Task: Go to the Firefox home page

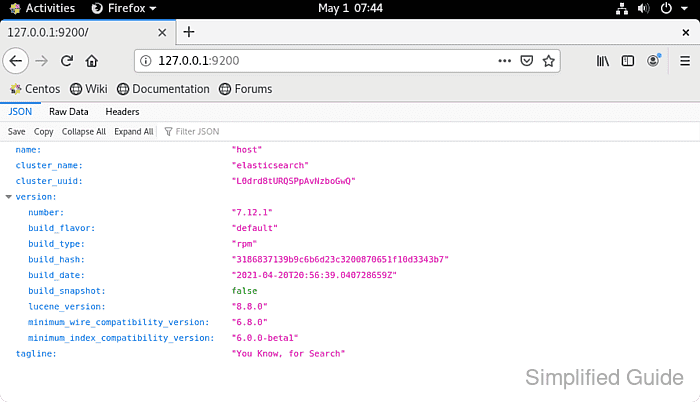Action: coord(92,61)
